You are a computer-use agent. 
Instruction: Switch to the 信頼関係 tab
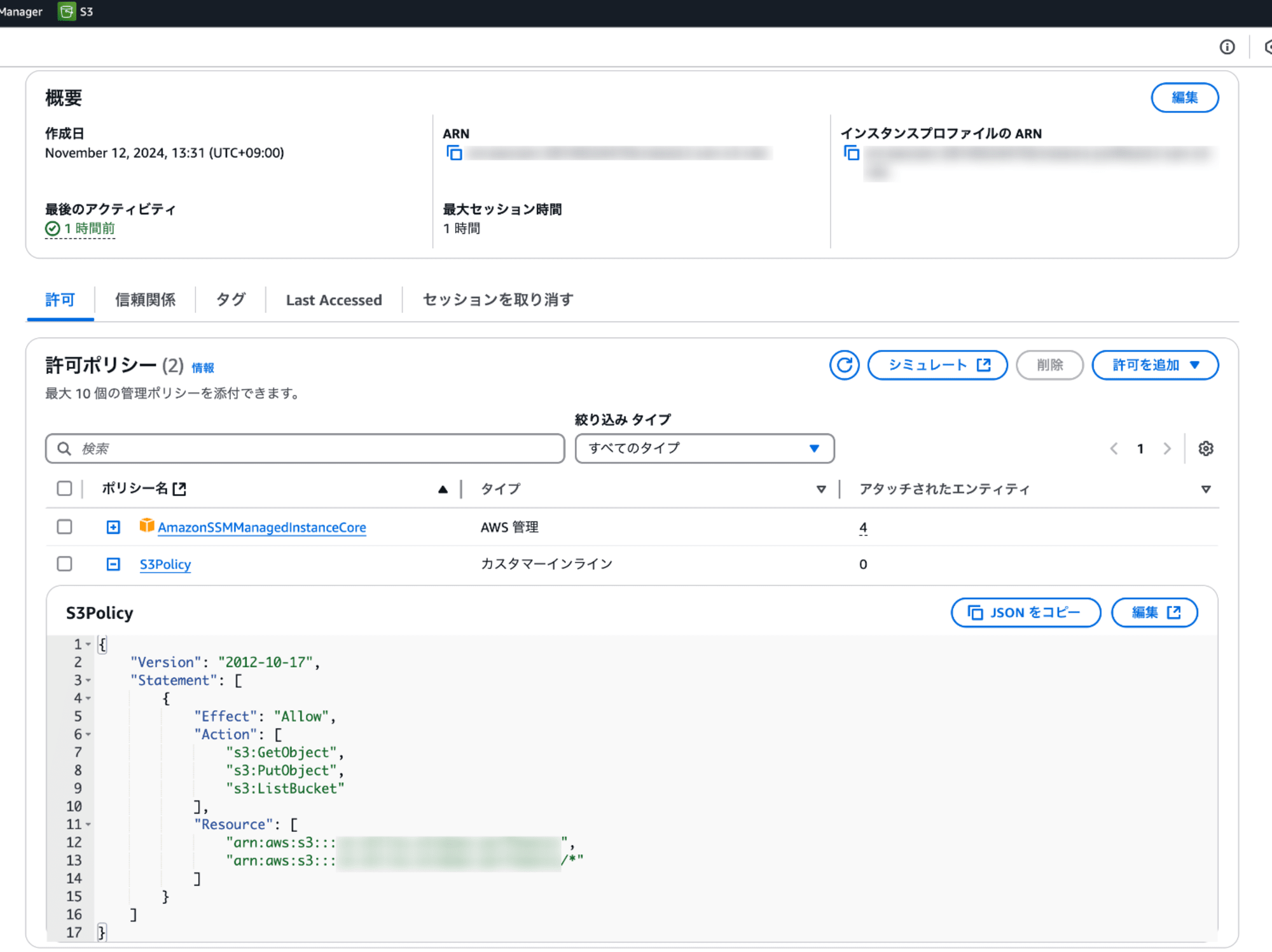pyautogui.click(x=145, y=300)
